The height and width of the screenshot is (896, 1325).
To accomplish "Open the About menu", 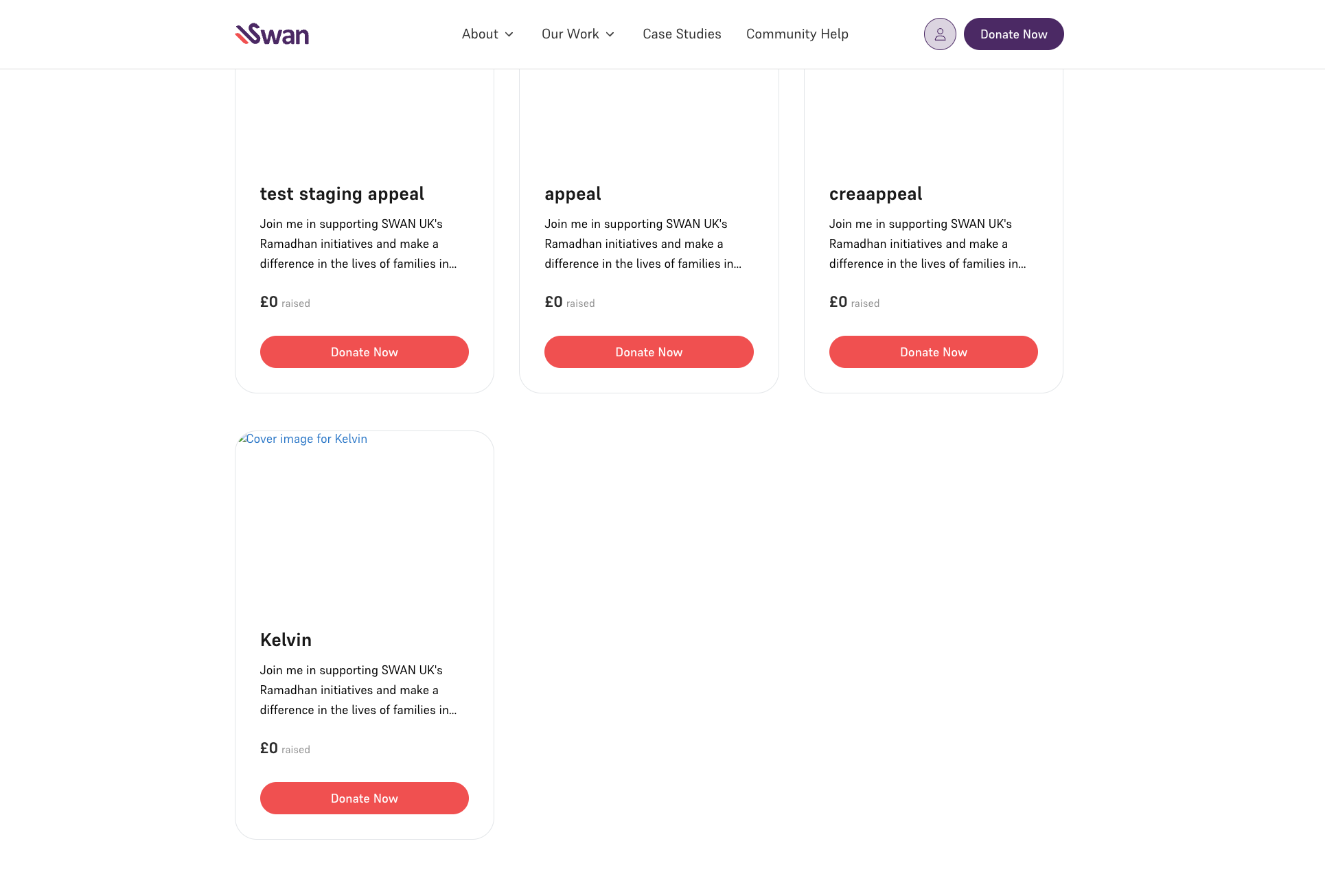I will click(x=487, y=34).
